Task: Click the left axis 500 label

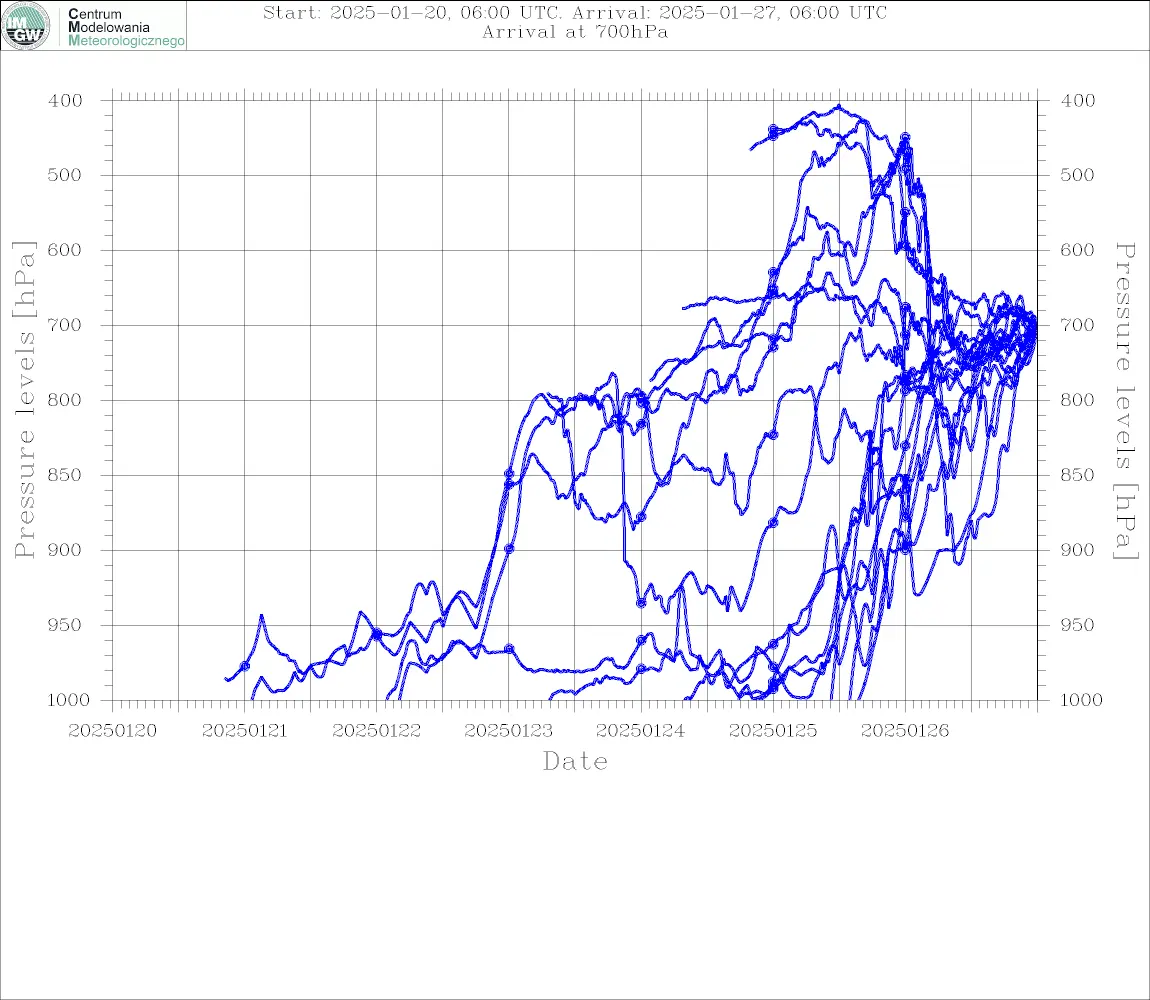Action: pos(65,175)
